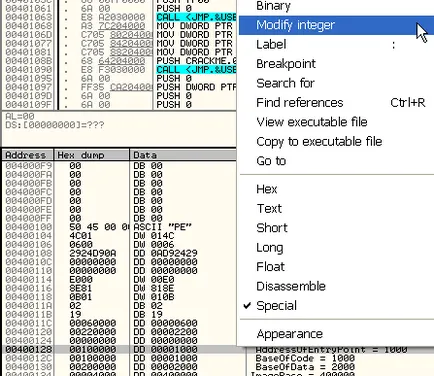
Task: Switch dump view to Disassemble
Action: 336,286
